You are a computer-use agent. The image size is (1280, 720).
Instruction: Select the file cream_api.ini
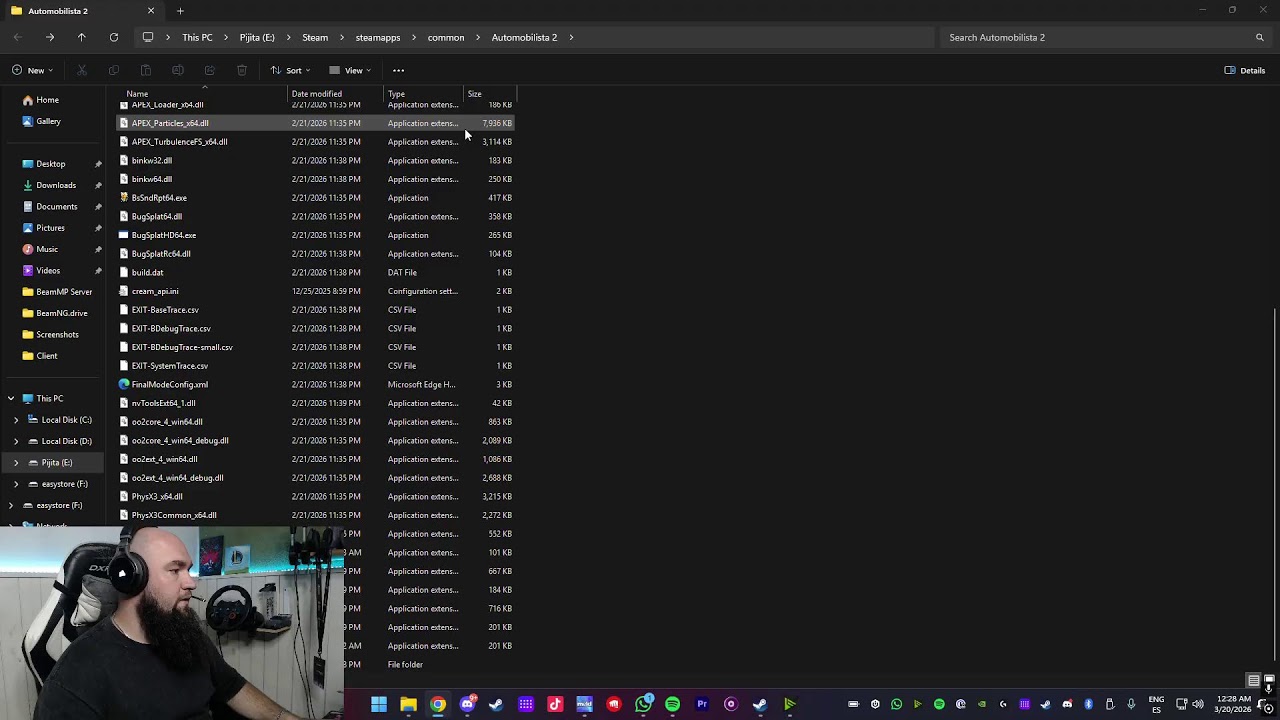(155, 291)
